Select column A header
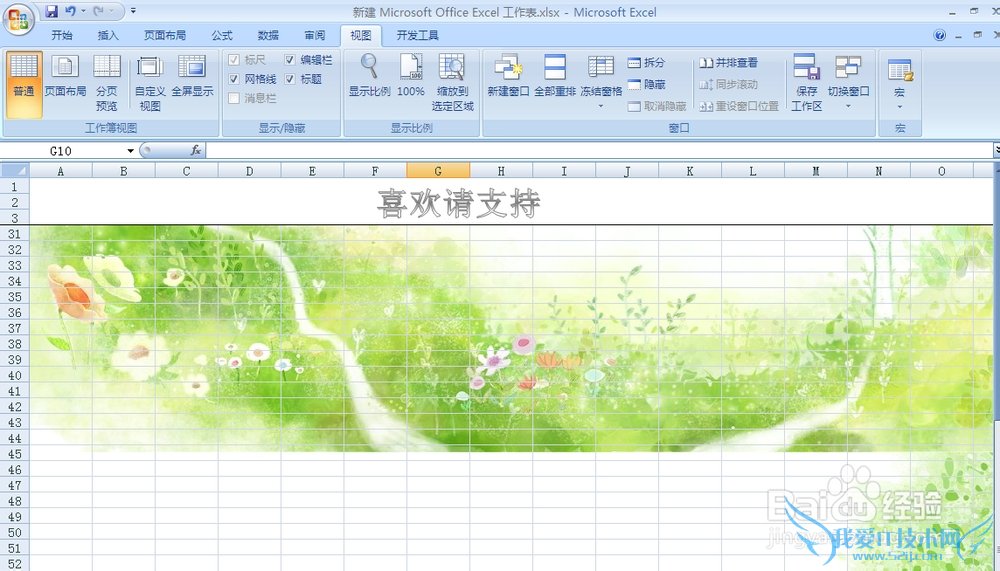 (61, 170)
